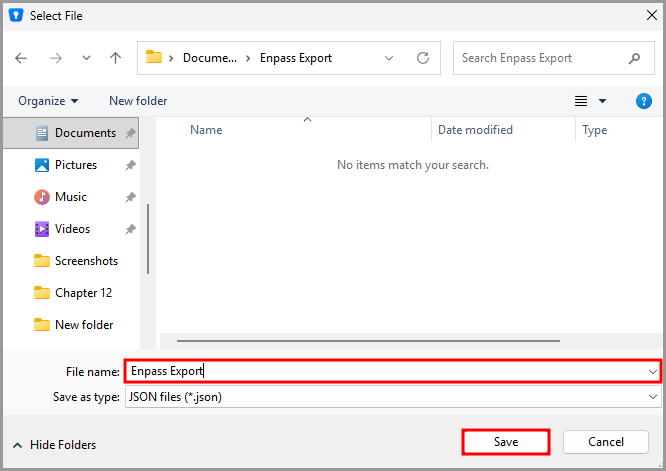Viewport: 666px width, 471px height.
Task: Expand the address bar history dropdown
Action: 389,58
